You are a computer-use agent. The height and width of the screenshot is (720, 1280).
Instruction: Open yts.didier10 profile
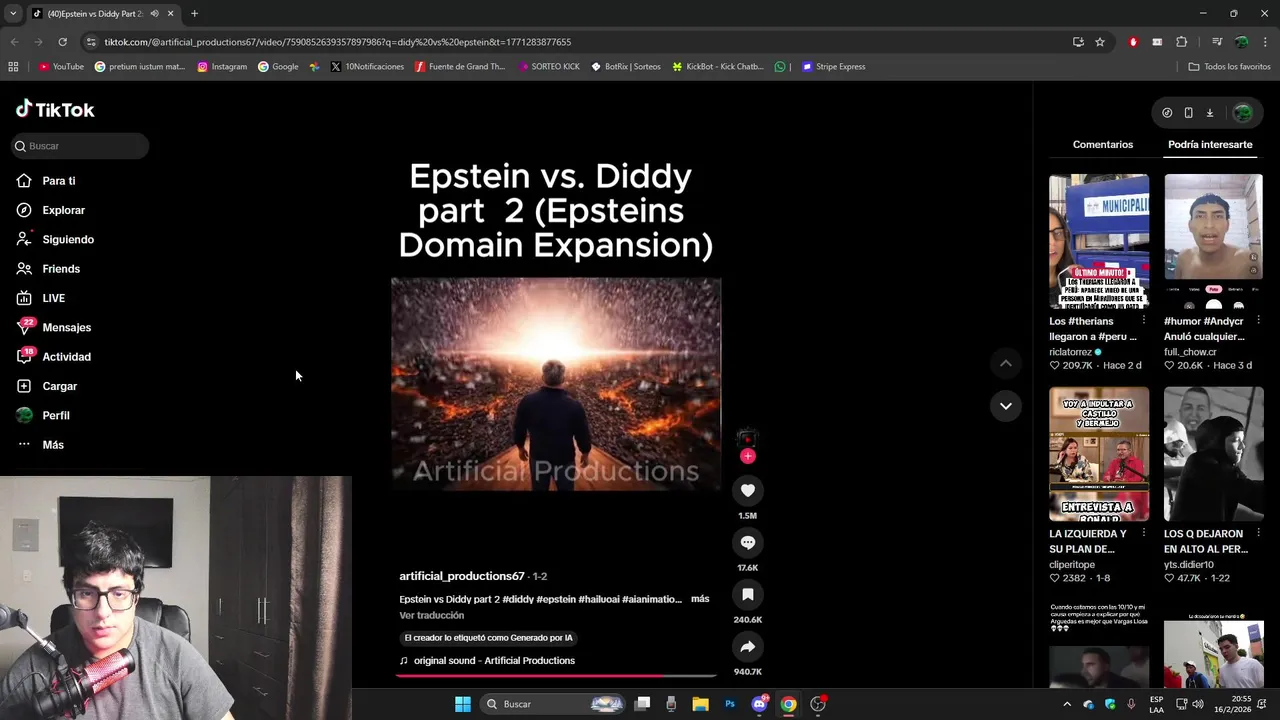point(1189,565)
